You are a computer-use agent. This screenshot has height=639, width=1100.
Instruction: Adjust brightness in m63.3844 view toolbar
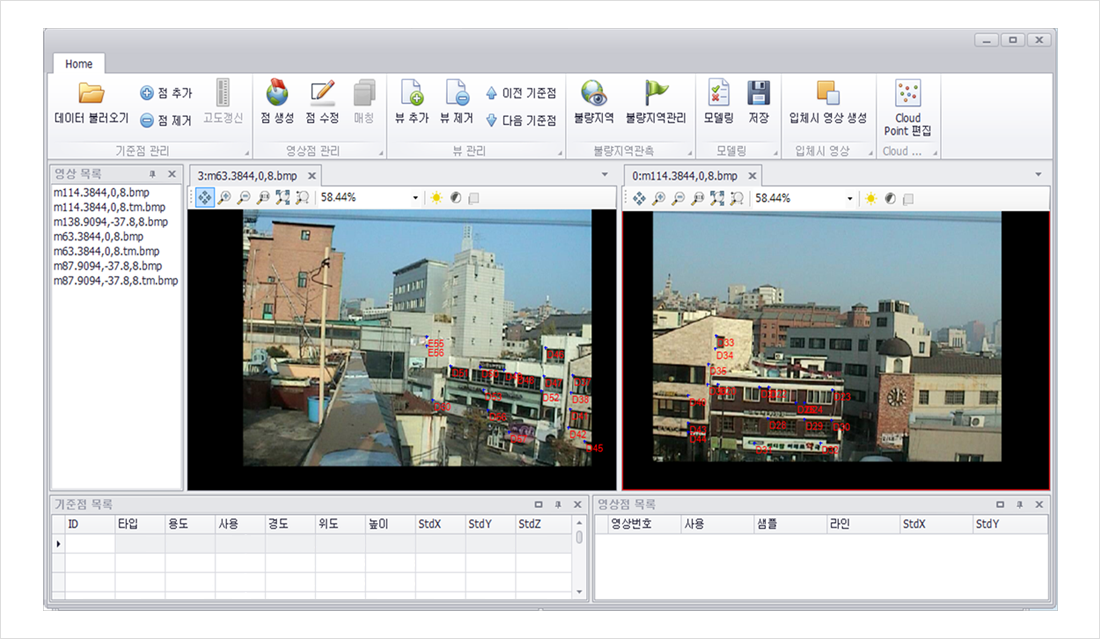(436, 198)
